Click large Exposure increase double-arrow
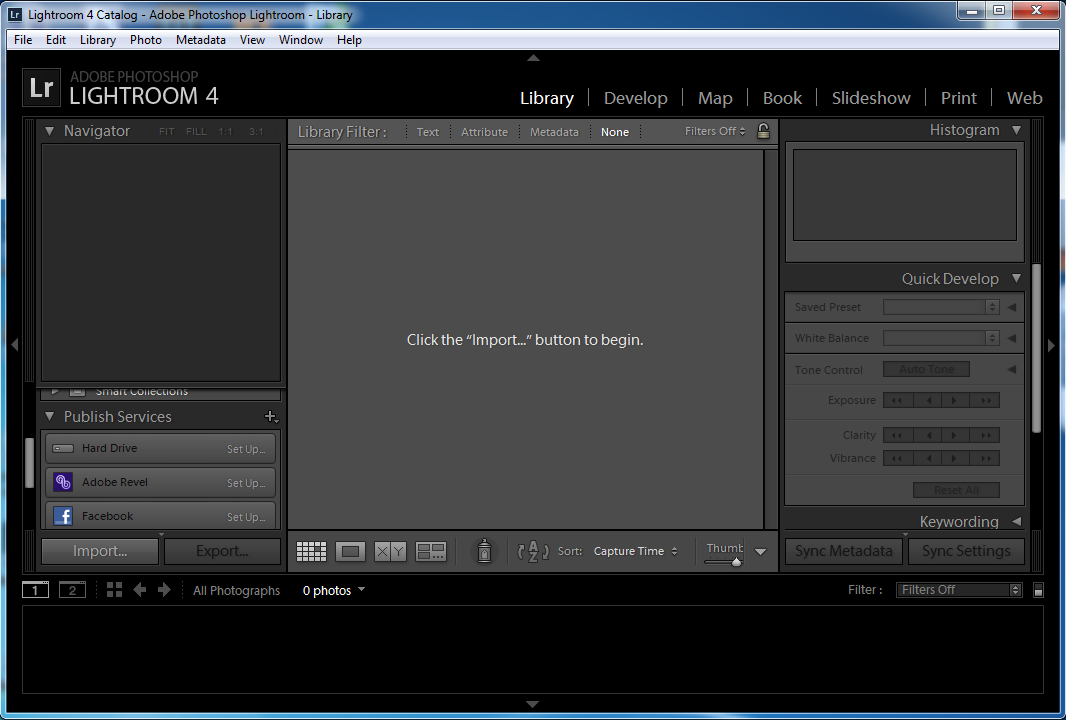This screenshot has height=720, width=1066. click(986, 400)
